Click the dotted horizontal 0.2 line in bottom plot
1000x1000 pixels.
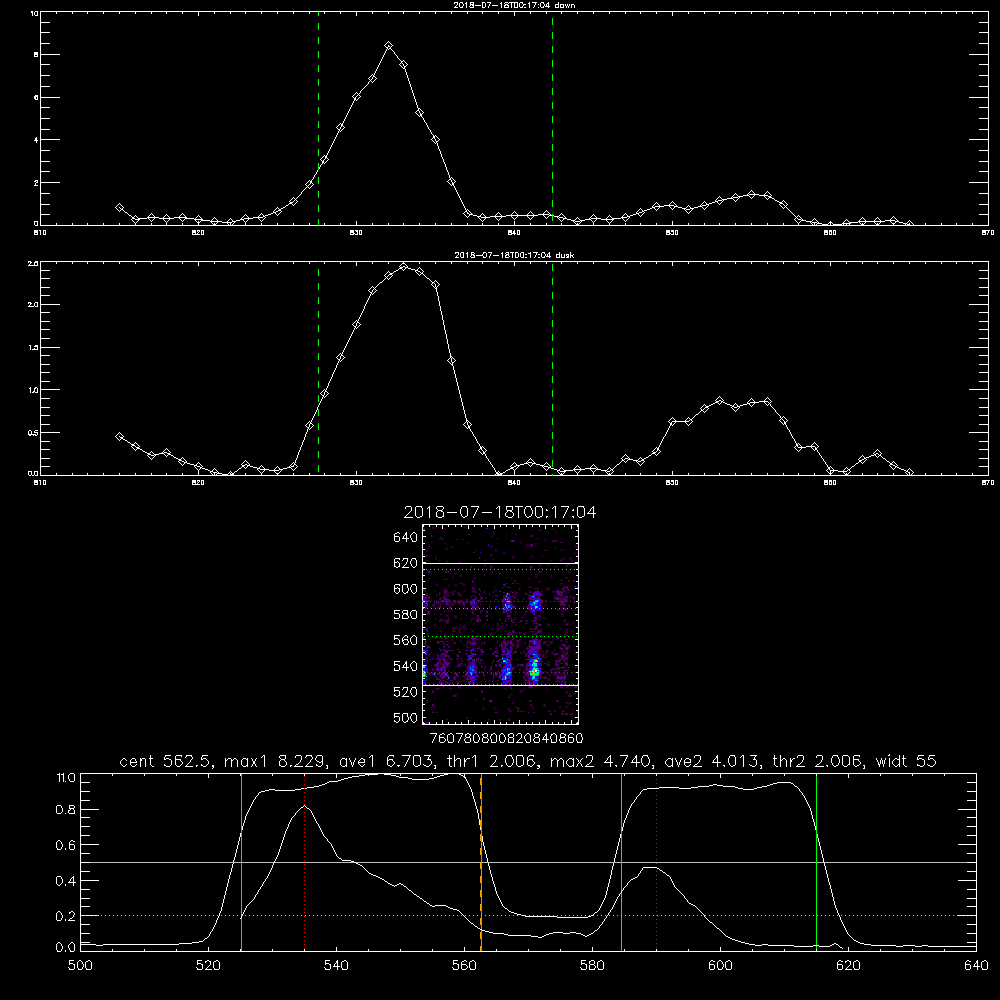[x=528, y=915]
